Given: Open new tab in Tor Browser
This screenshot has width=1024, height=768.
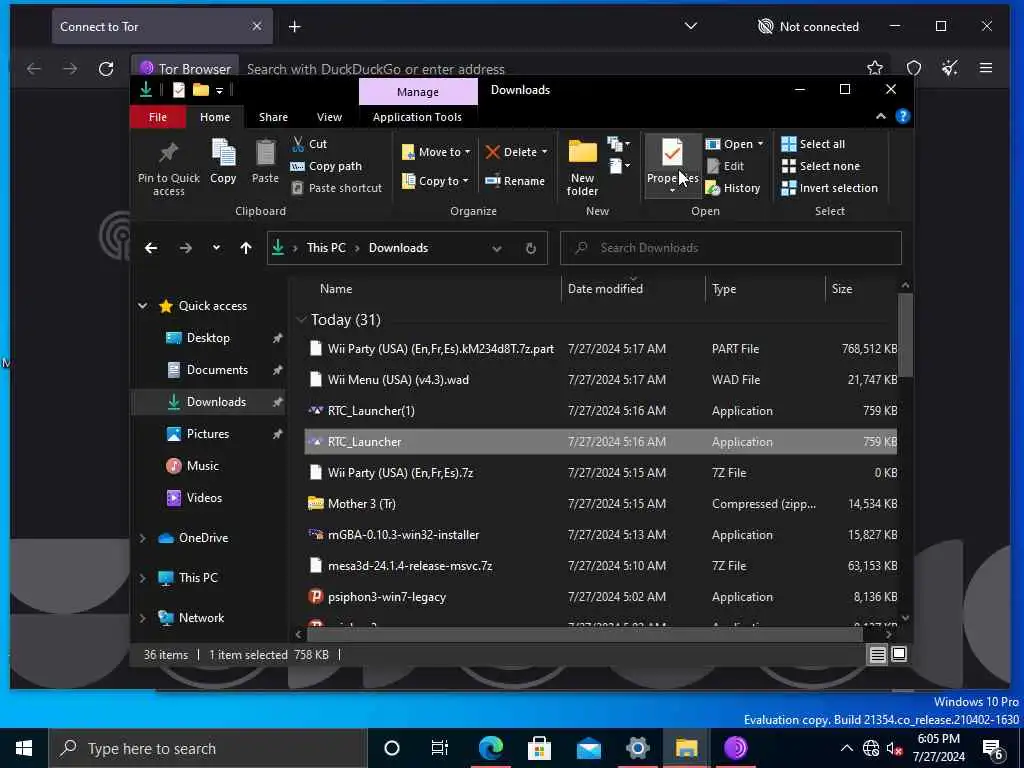Looking at the screenshot, I should coord(295,27).
